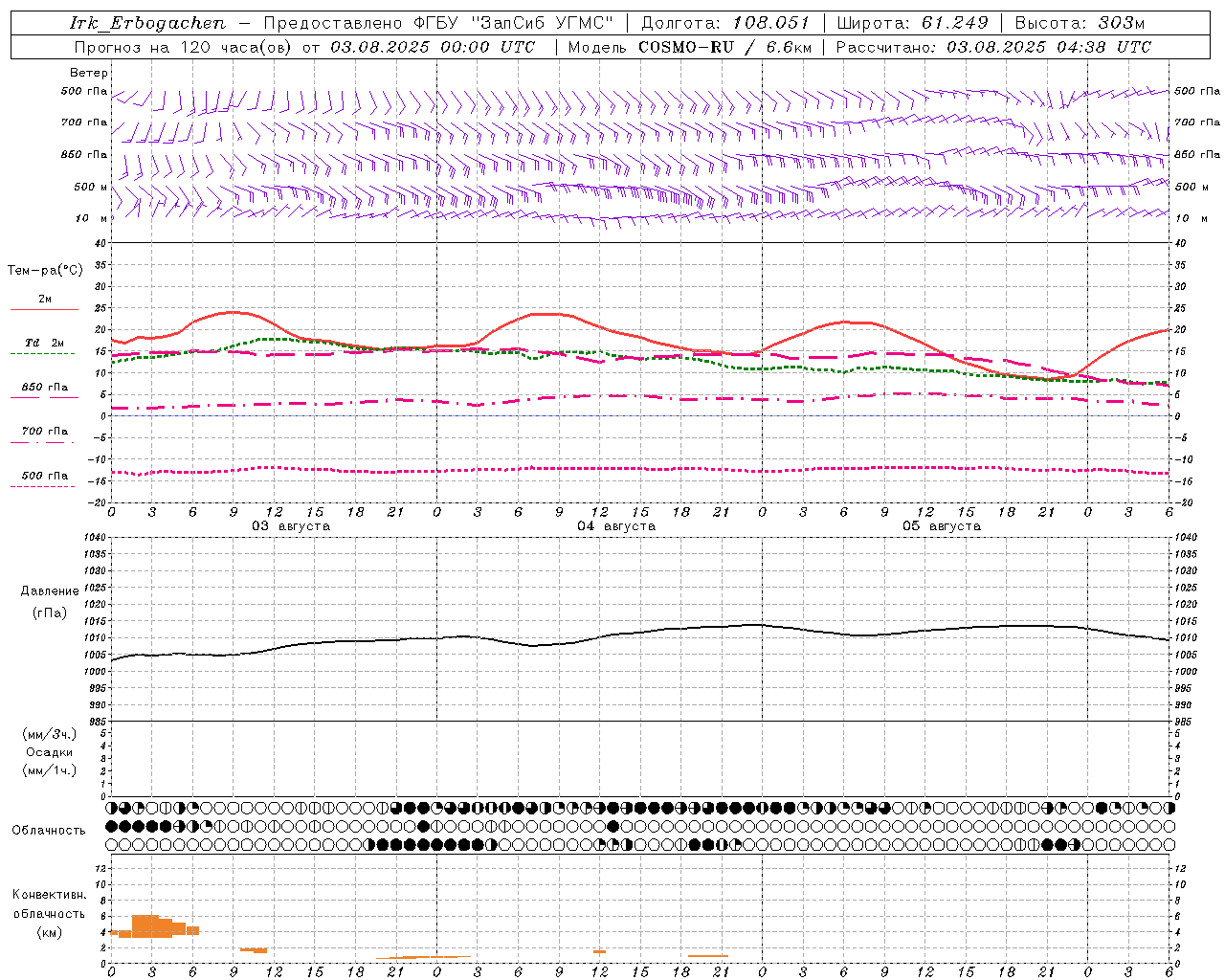Click 500 гПа in the temperature legend
Screen dimensions: 1225x980
pos(45,475)
